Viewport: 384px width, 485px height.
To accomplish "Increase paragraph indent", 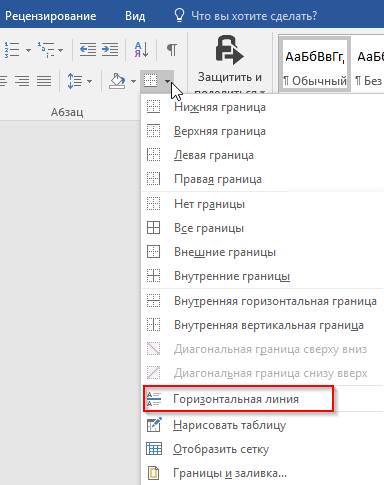I will pyautogui.click(x=110, y=50).
